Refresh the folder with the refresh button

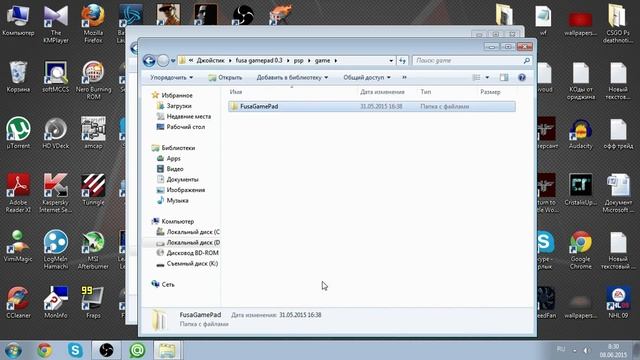402,61
